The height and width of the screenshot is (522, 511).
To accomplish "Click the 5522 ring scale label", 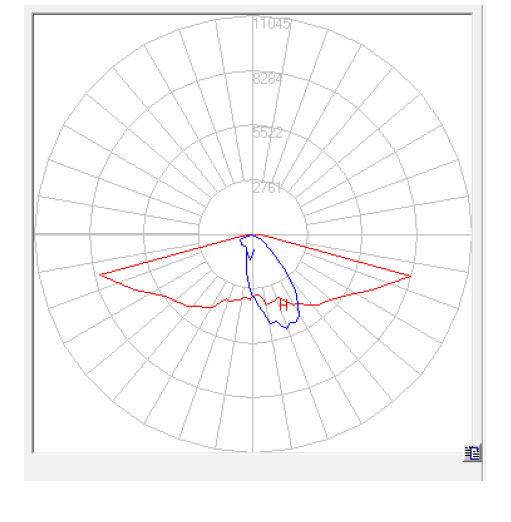I will [x=268, y=133].
